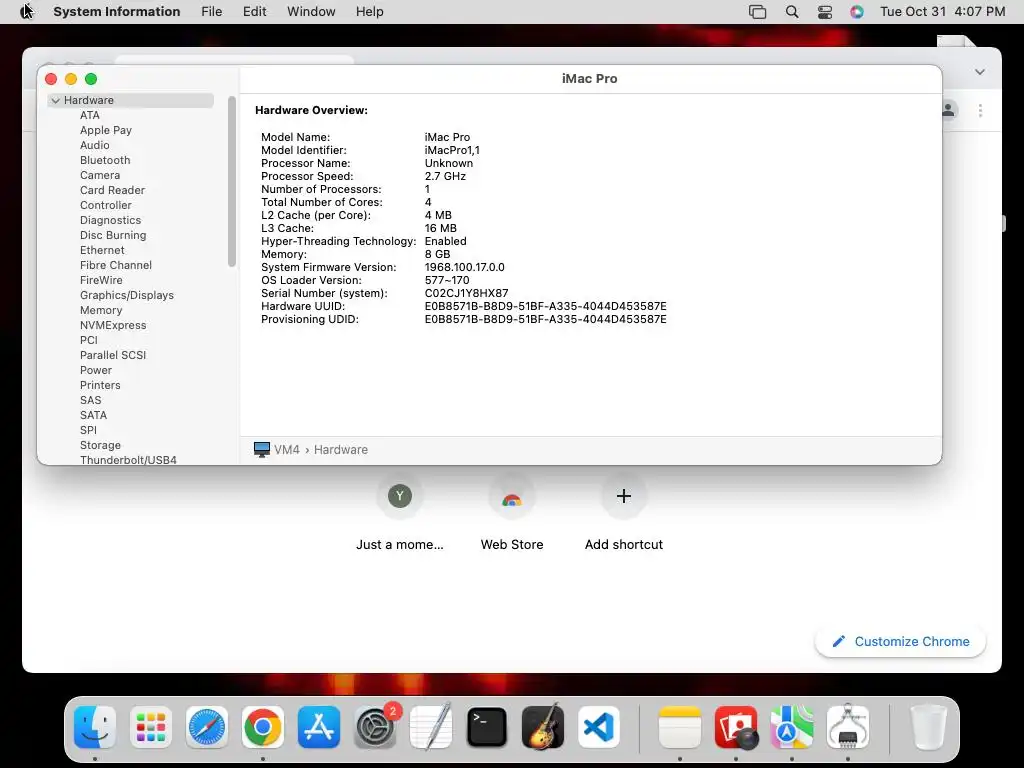Viewport: 1024px width, 768px height.
Task: Open Notes app in the dock
Action: click(x=680, y=727)
